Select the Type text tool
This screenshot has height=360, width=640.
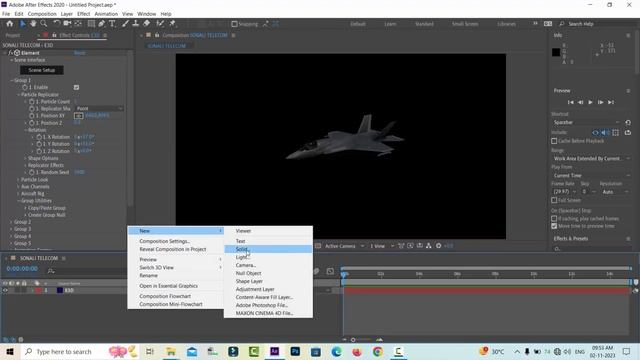[x=112, y=24]
